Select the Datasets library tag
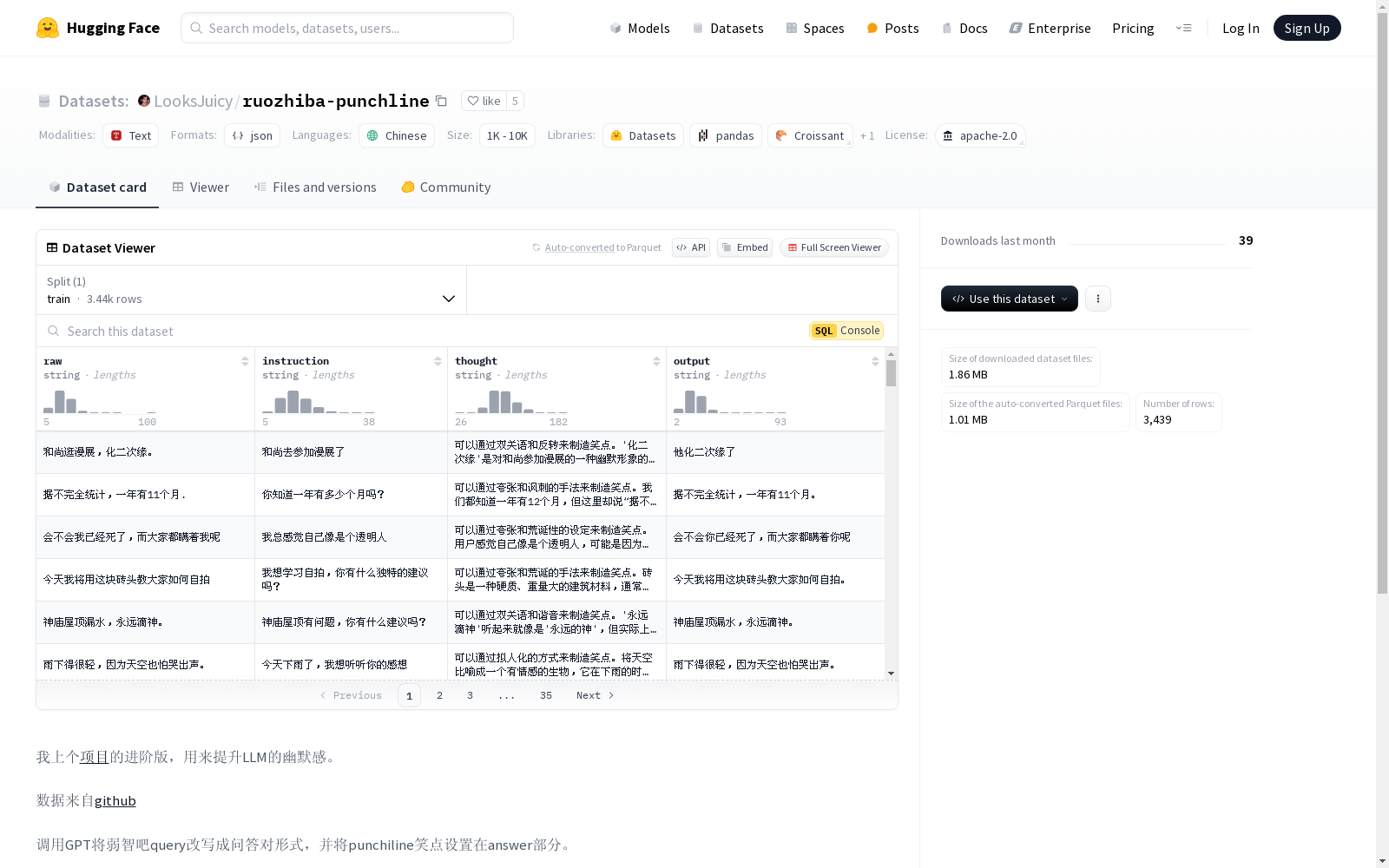Image resolution: width=1389 pixels, height=868 pixels. [643, 135]
